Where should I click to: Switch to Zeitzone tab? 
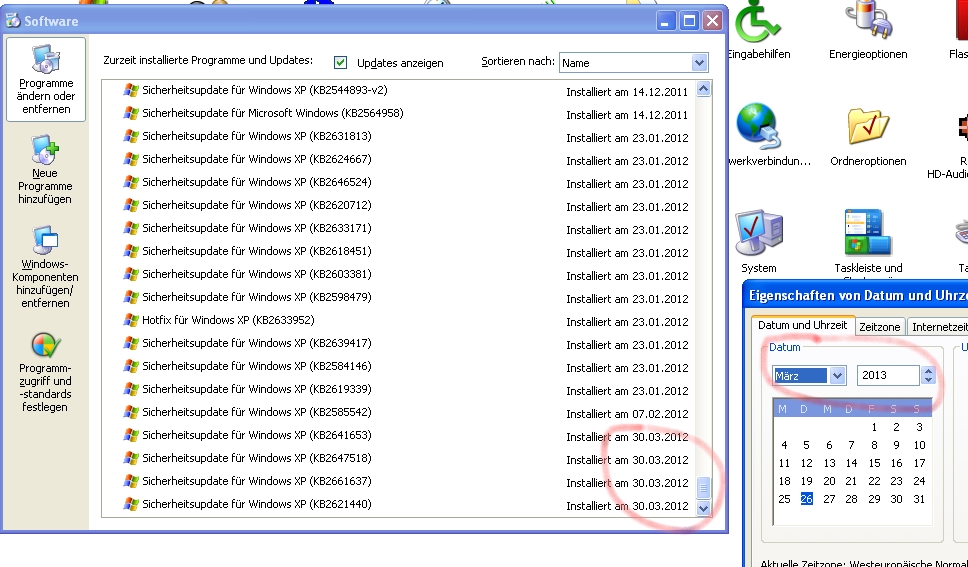(880, 327)
